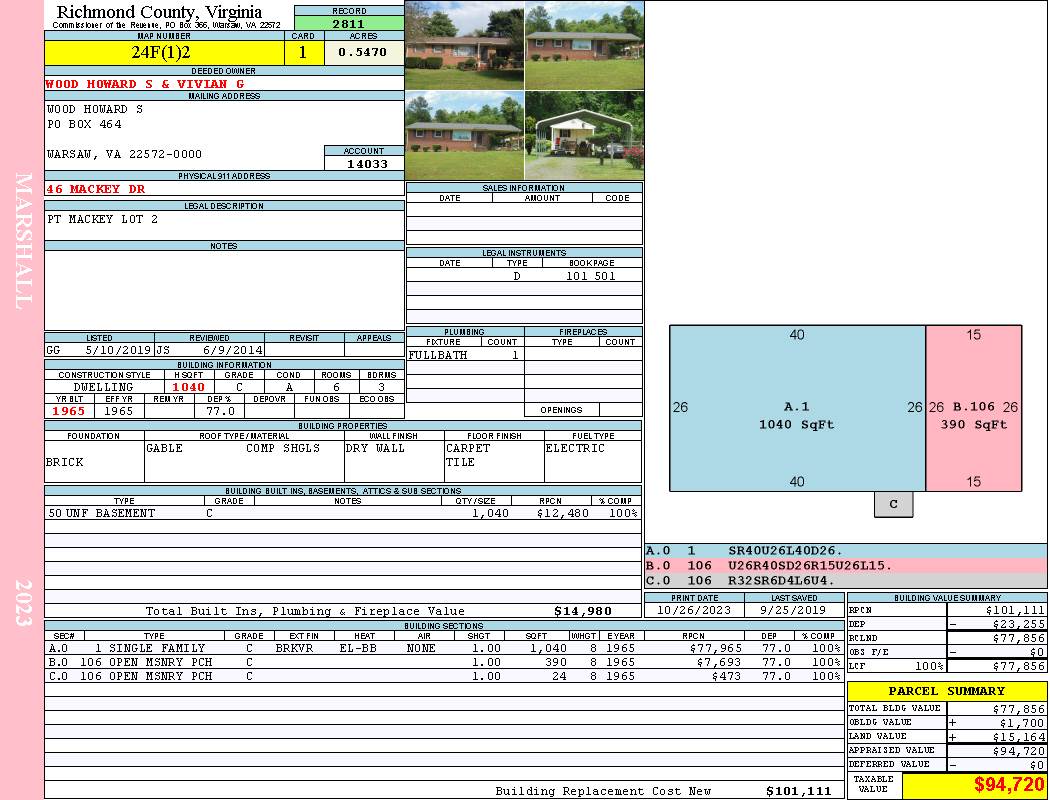Click the 50 UNF Basement row
The width and height of the screenshot is (1050, 800).
tap(342, 513)
